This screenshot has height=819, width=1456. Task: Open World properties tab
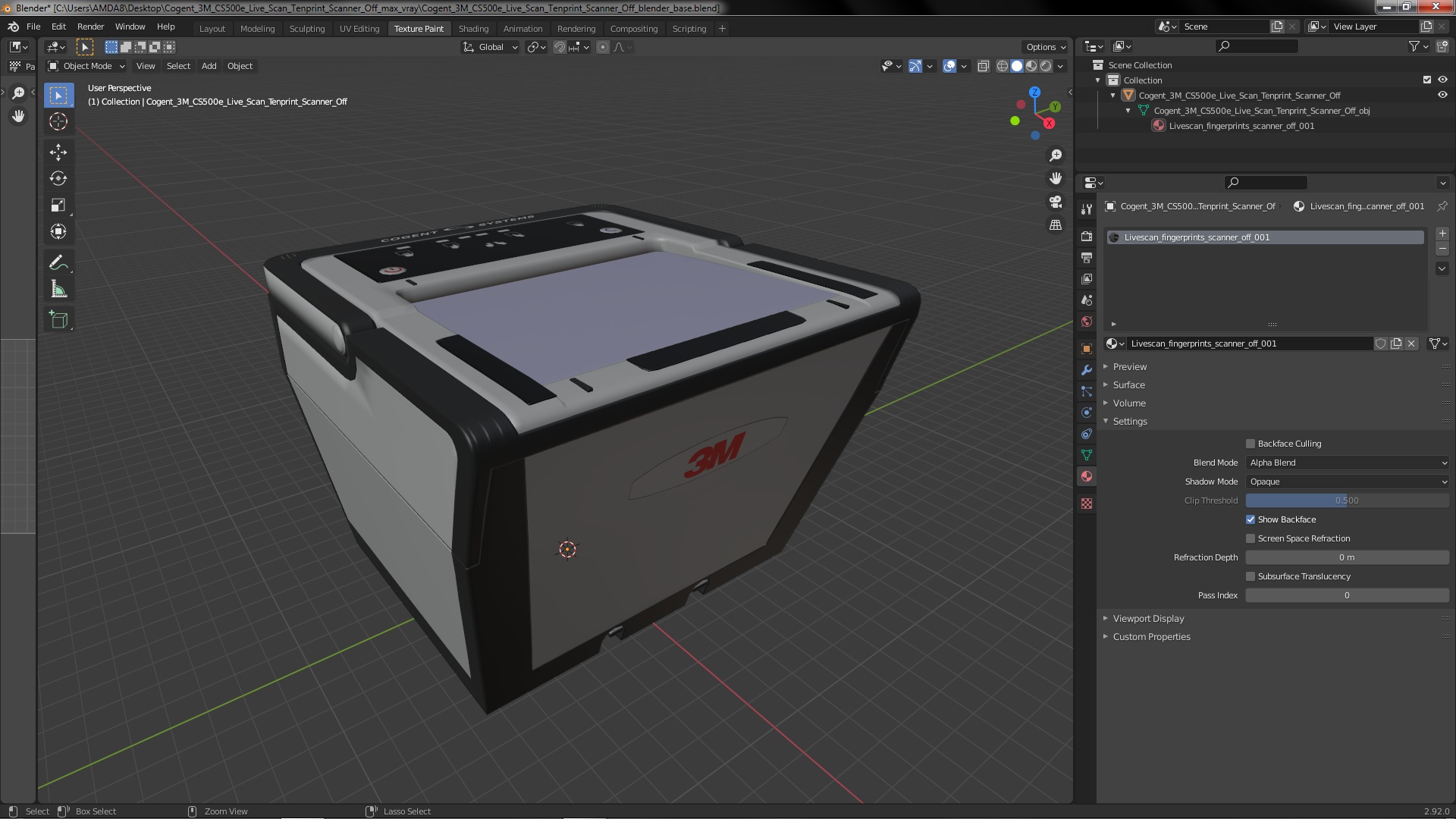coord(1087,322)
